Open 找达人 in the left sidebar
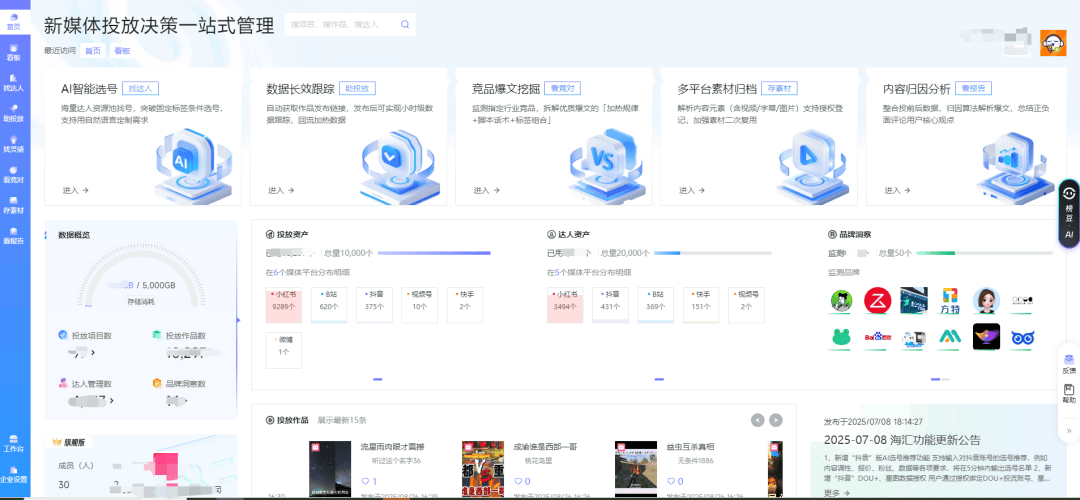Image resolution: width=1080 pixels, height=500 pixels. pos(13,83)
